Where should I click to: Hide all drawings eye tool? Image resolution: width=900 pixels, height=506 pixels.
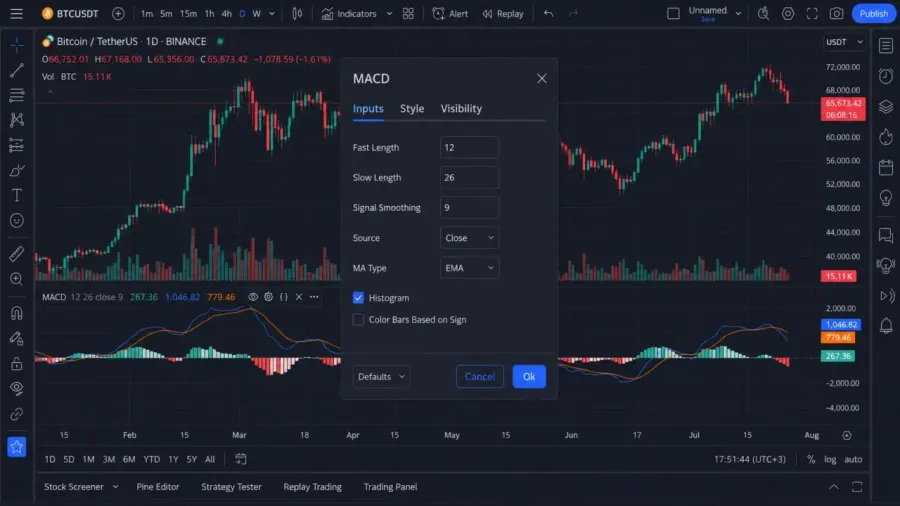pyautogui.click(x=17, y=388)
